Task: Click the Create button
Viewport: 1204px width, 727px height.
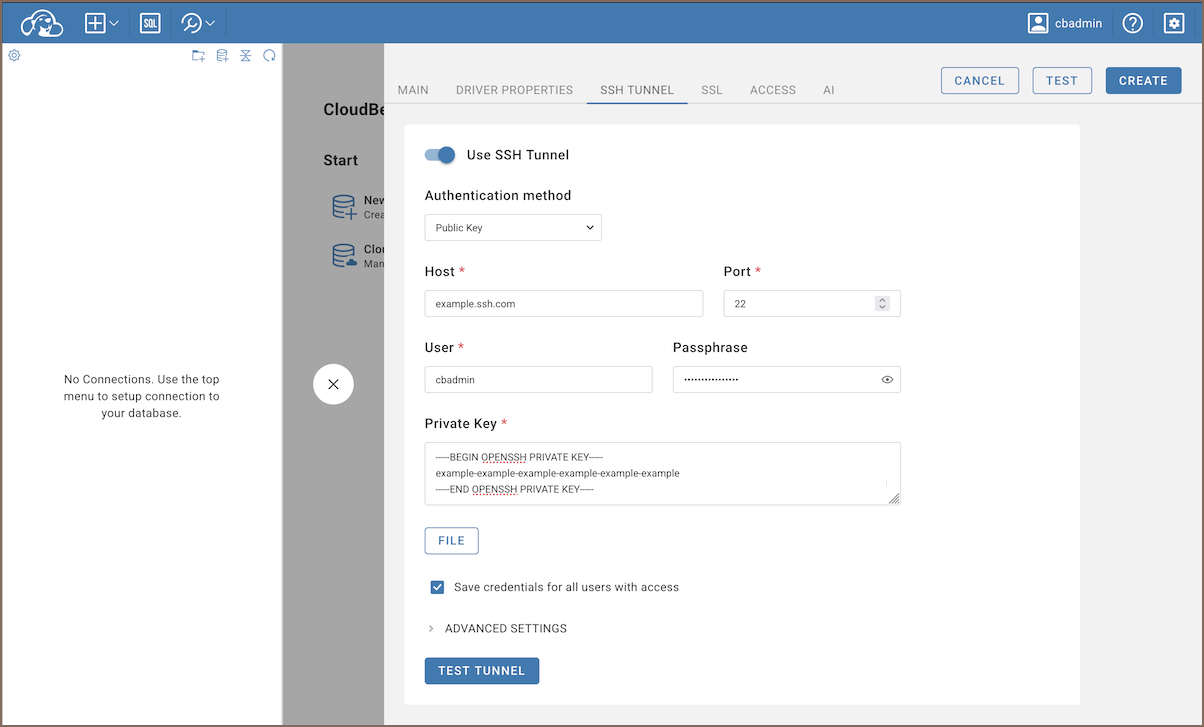Action: [x=1142, y=81]
